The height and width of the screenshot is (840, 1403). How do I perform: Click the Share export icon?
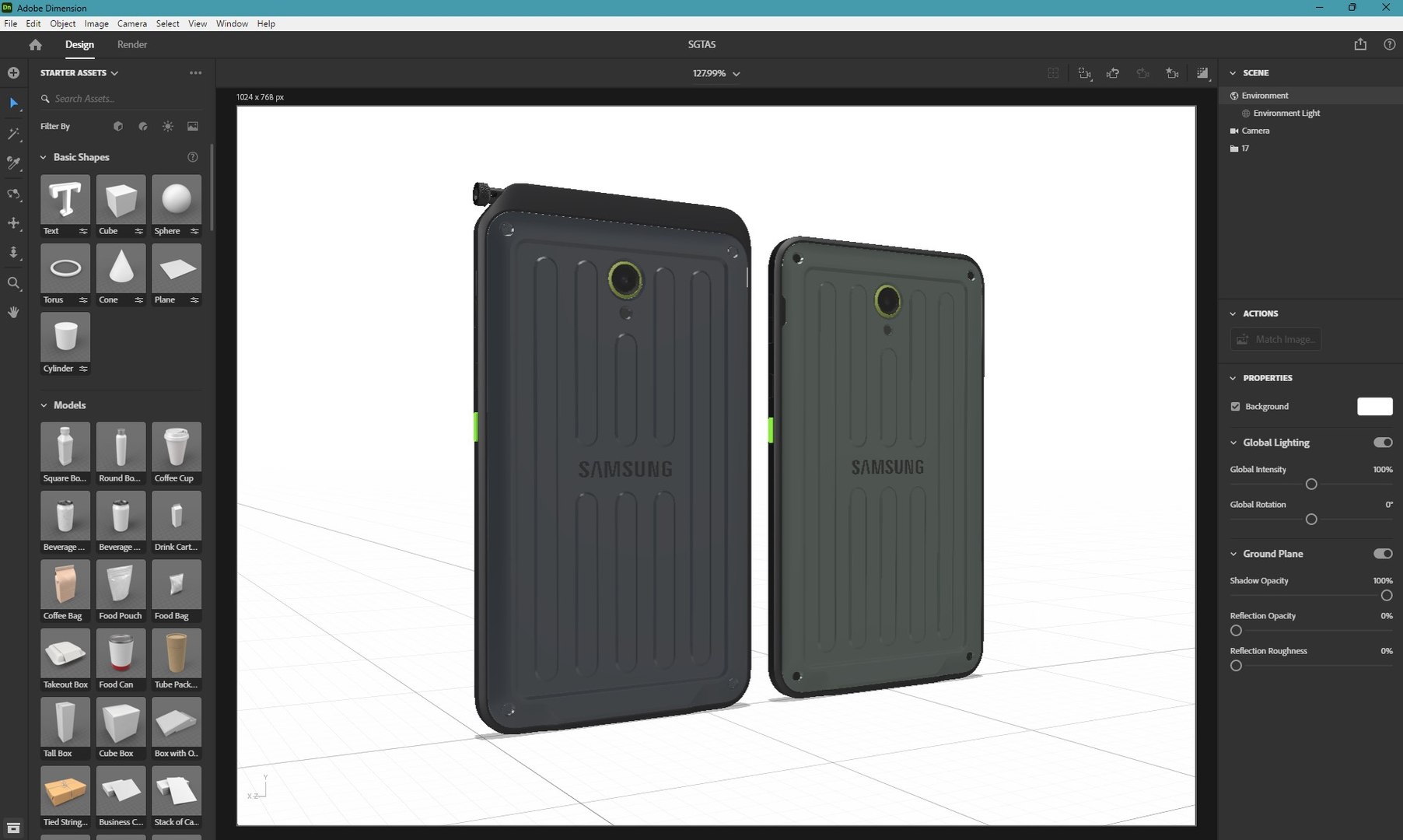tap(1360, 44)
